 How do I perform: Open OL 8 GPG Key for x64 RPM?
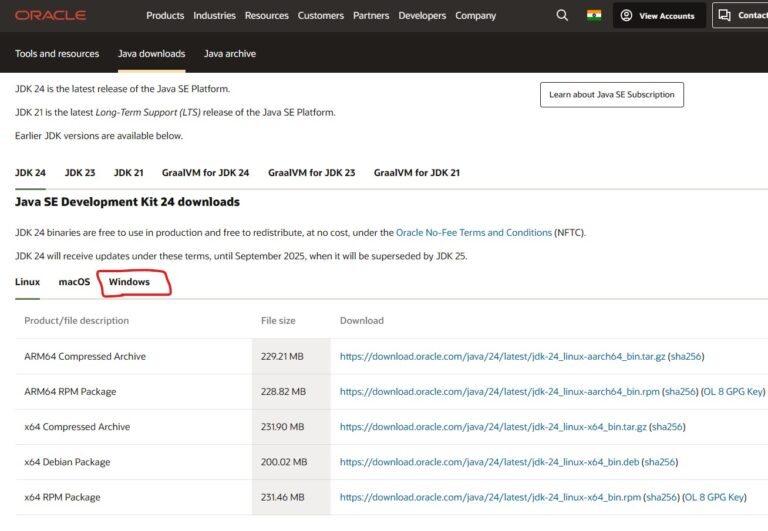tap(714, 497)
